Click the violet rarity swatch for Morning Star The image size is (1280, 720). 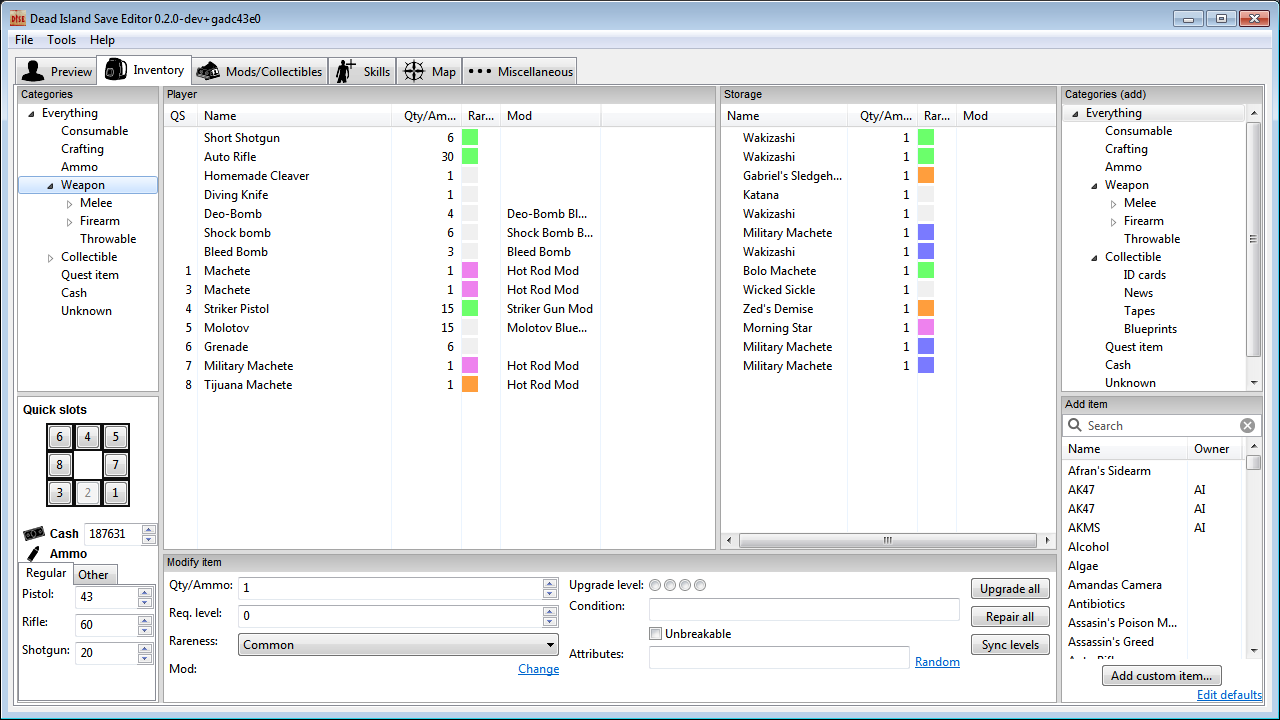pyautogui.click(x=926, y=327)
